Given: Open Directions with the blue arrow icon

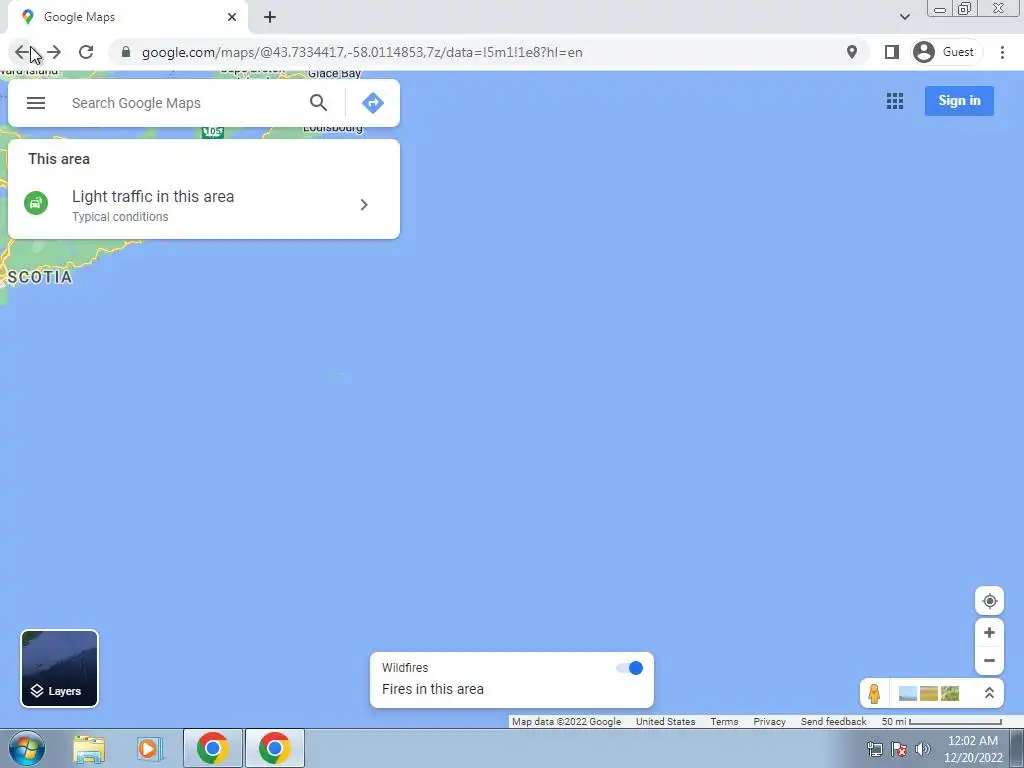Looking at the screenshot, I should tap(373, 103).
